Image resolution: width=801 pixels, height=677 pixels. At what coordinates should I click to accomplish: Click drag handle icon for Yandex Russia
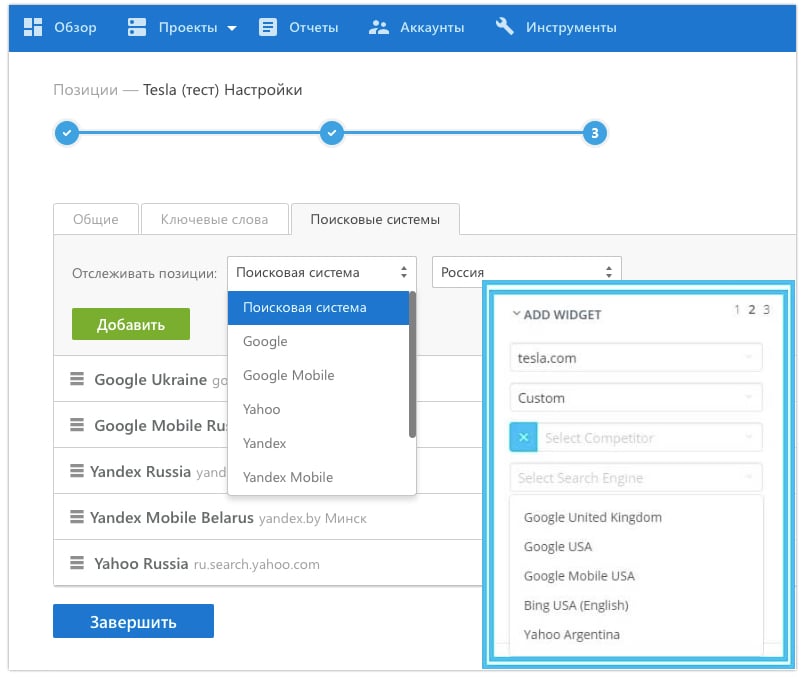click(75, 471)
